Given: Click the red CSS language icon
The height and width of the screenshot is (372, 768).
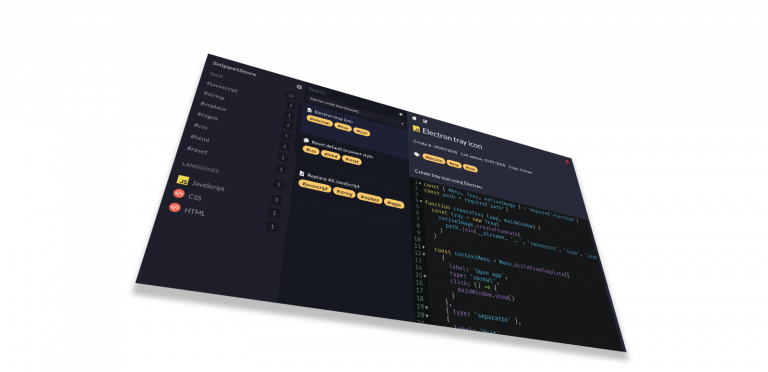Looking at the screenshot, I should pyautogui.click(x=179, y=194).
